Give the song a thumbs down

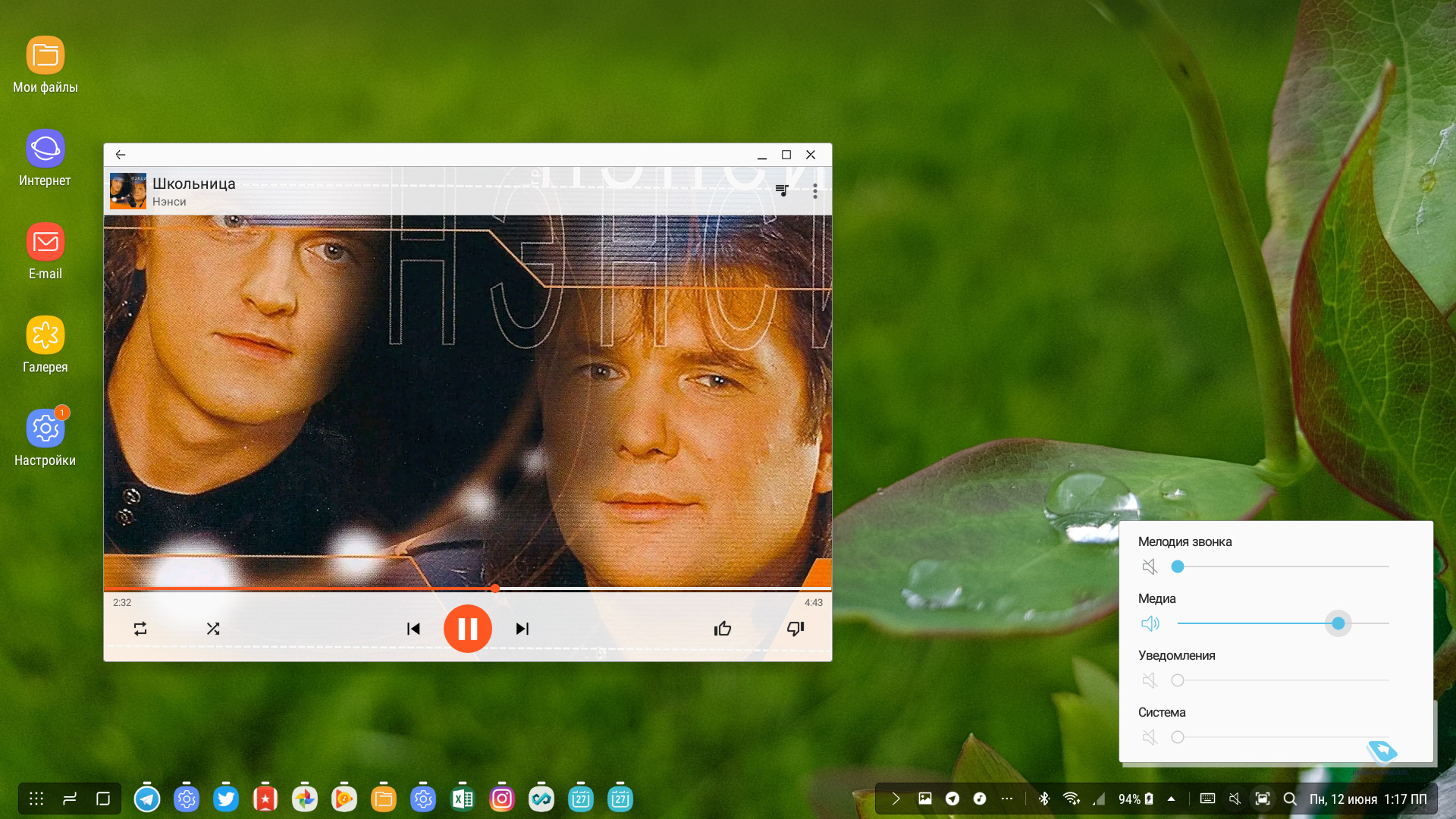tap(795, 629)
